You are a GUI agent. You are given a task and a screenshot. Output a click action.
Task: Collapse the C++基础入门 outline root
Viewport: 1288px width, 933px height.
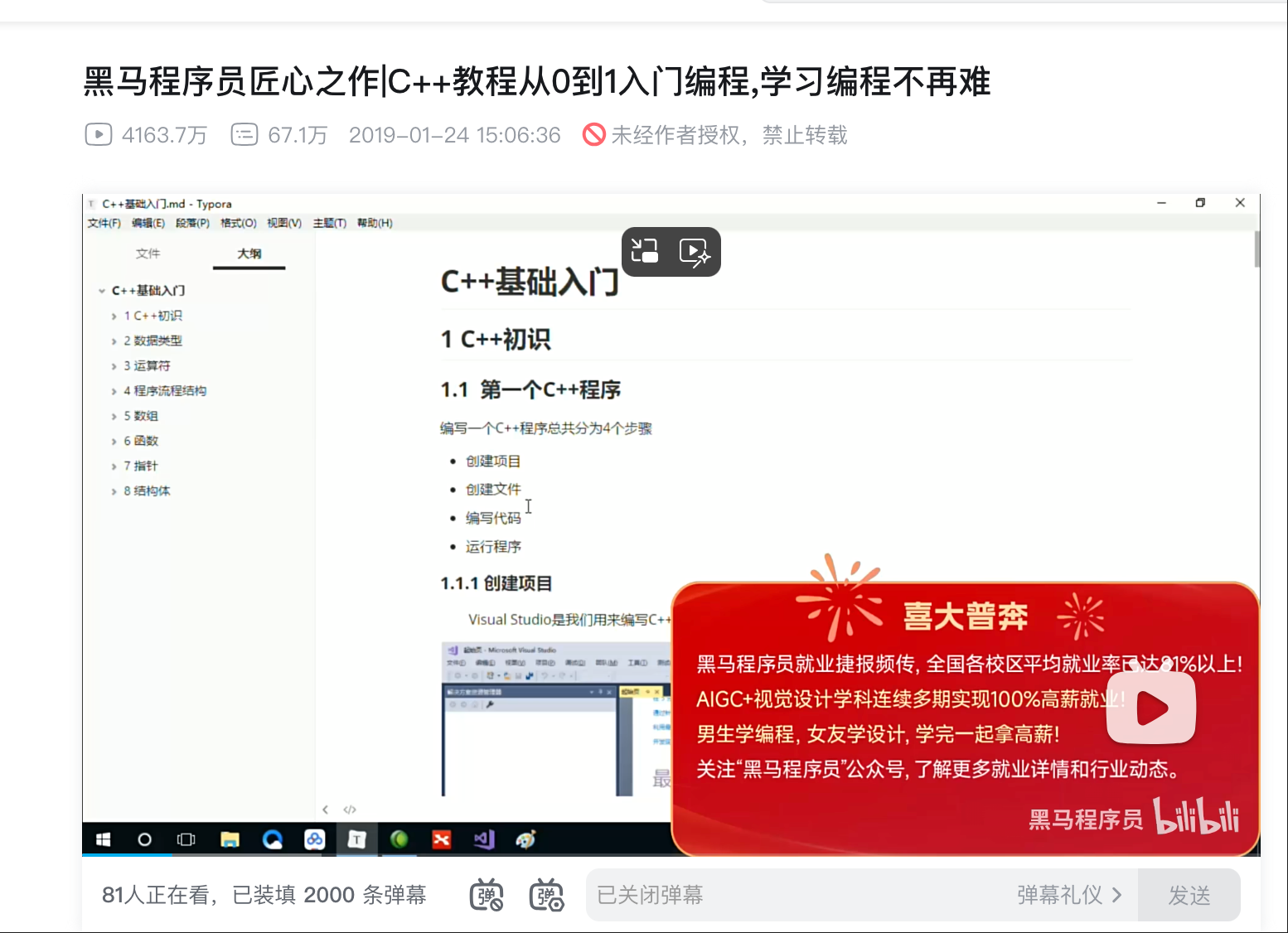(x=102, y=291)
